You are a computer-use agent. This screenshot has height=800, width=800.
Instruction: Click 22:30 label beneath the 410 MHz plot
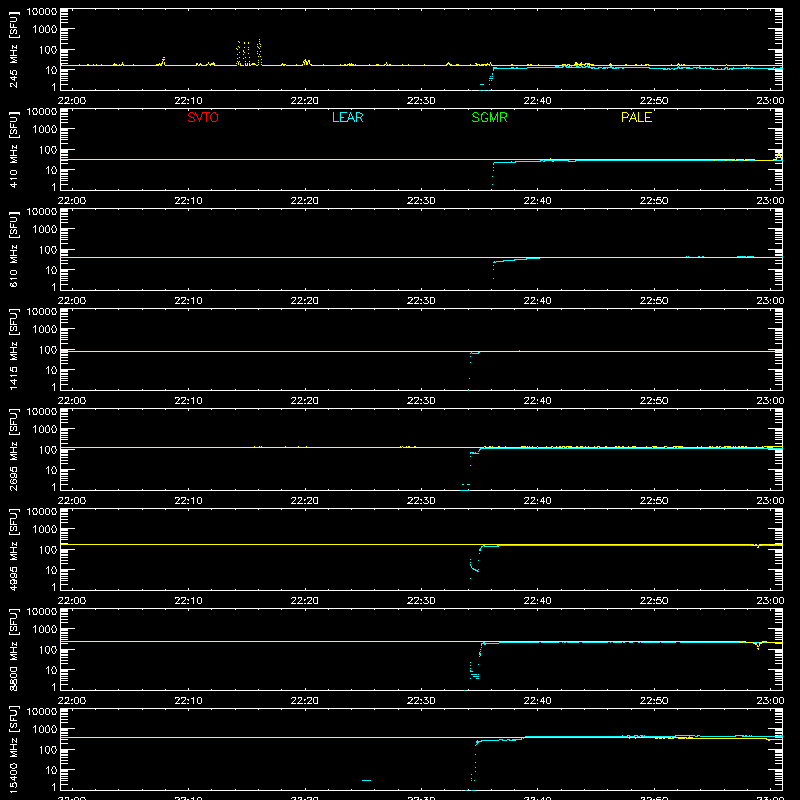click(421, 201)
